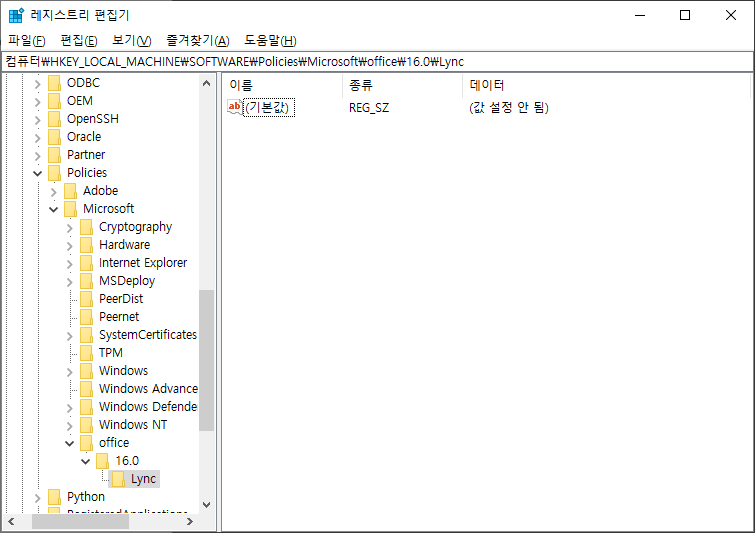The image size is (755, 533).
Task: Click tree vertical scrollbar up arrow
Action: 207,83
